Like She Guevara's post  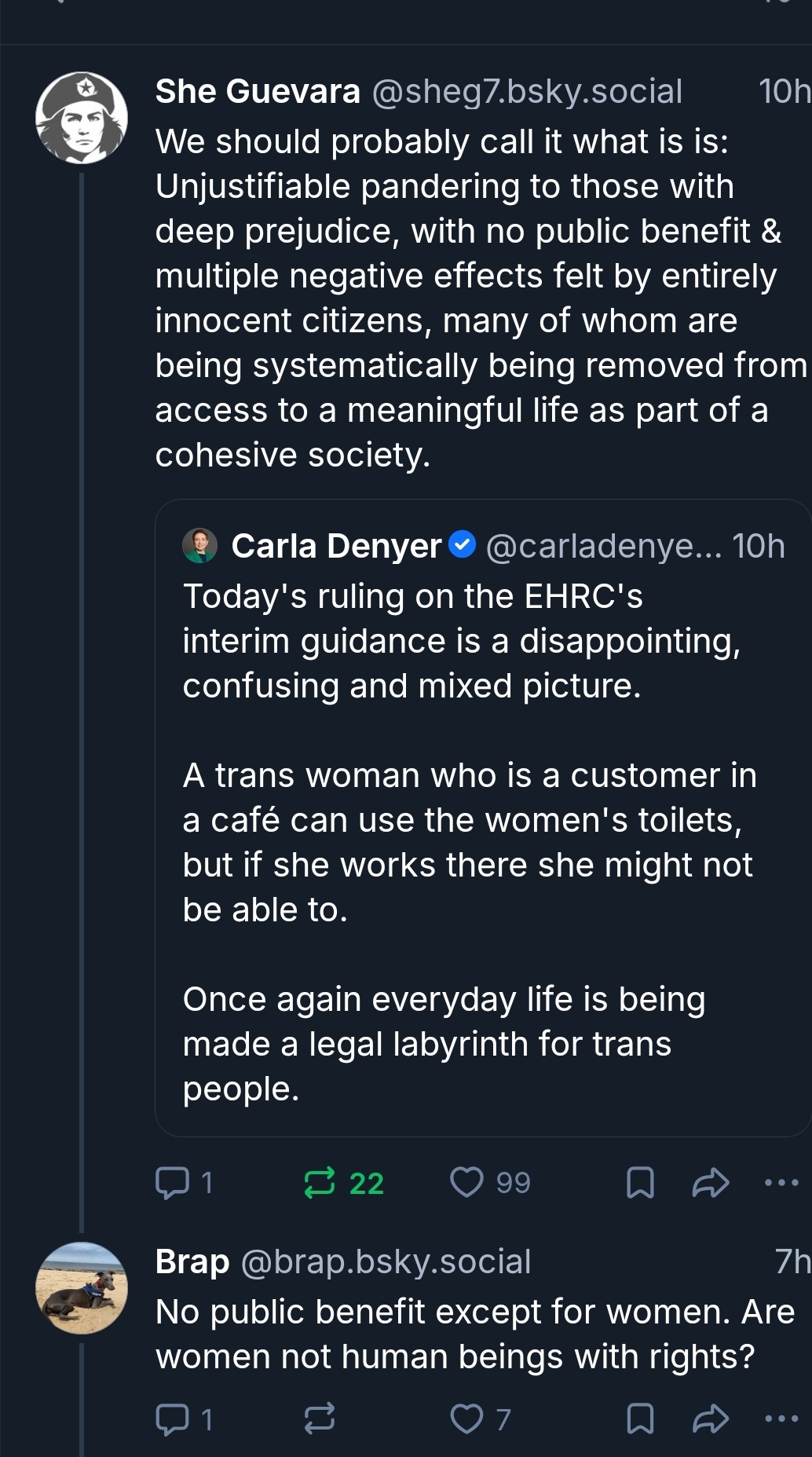pos(466,1182)
